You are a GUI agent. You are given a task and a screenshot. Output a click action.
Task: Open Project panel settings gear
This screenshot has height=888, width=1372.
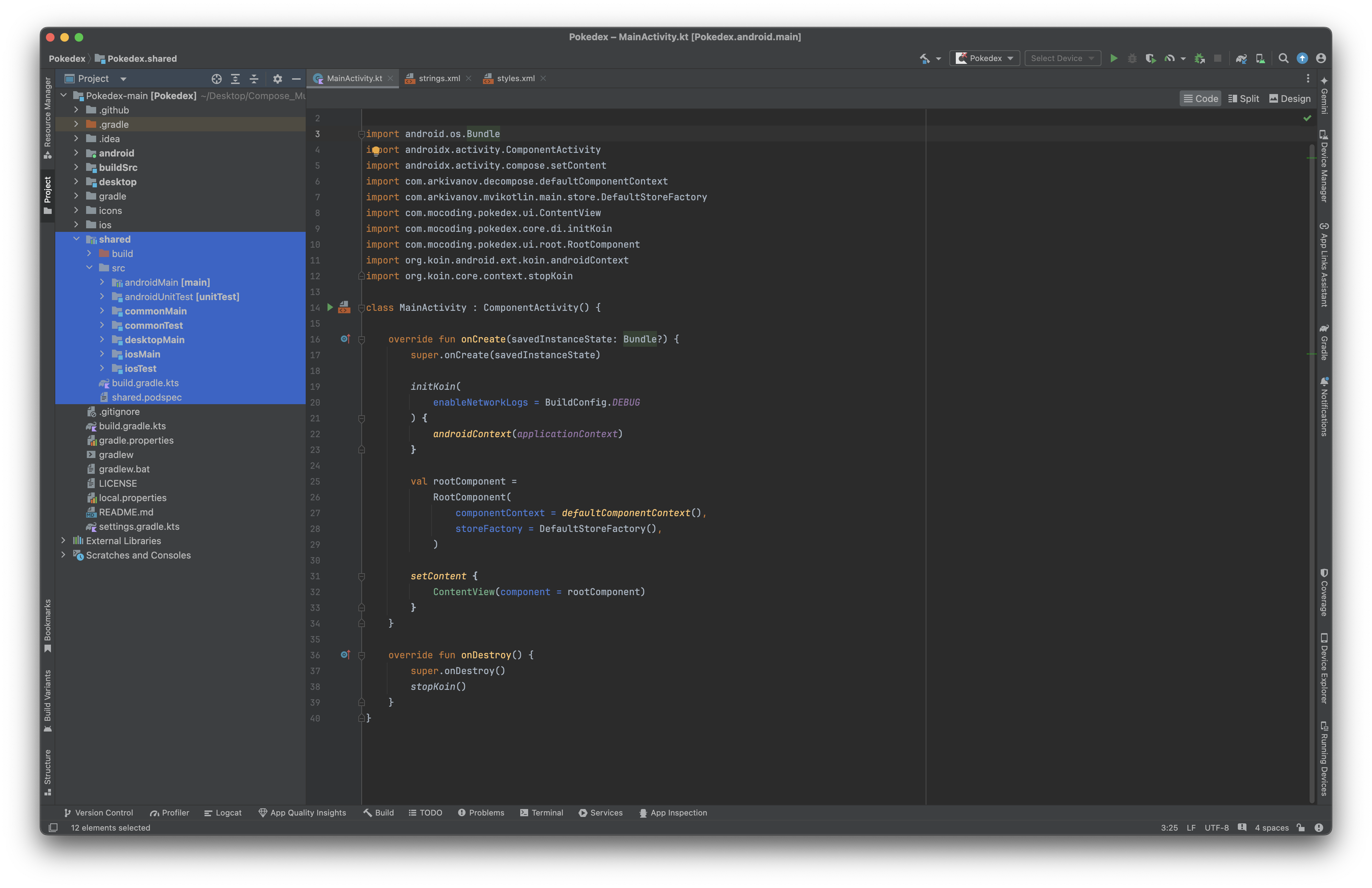pos(278,79)
